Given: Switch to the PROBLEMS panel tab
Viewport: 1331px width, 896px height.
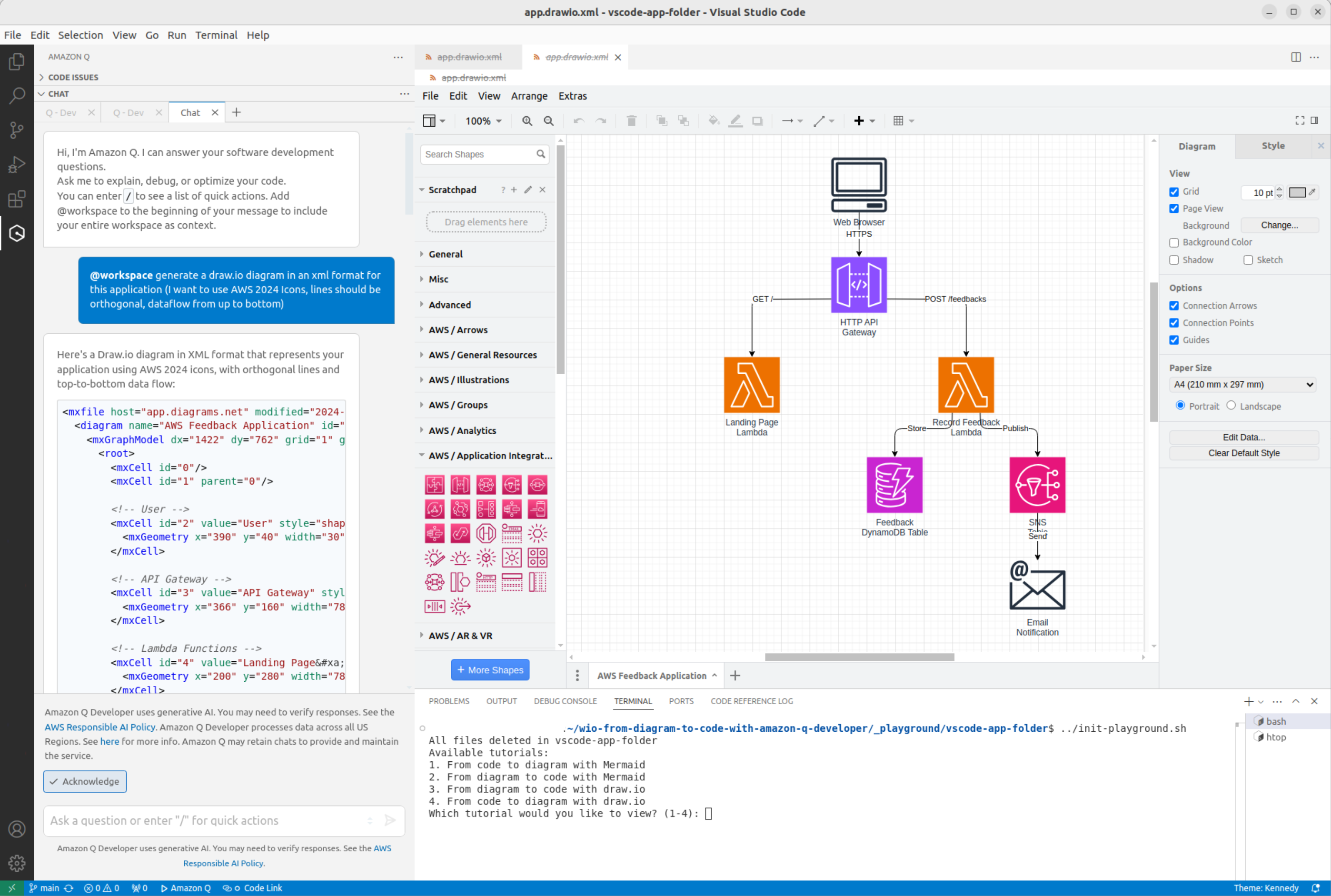Looking at the screenshot, I should [449, 701].
